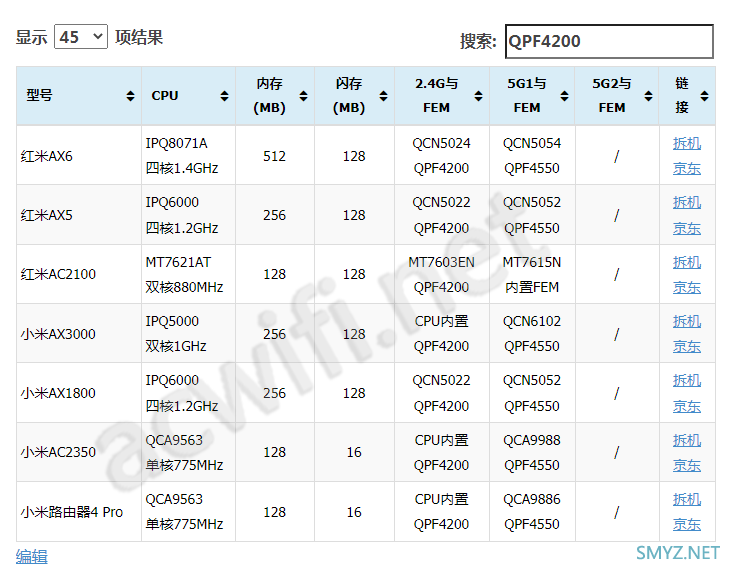Sort by 2.4G与FEM column arrows
Screen dimensions: 733x572
click(x=478, y=96)
